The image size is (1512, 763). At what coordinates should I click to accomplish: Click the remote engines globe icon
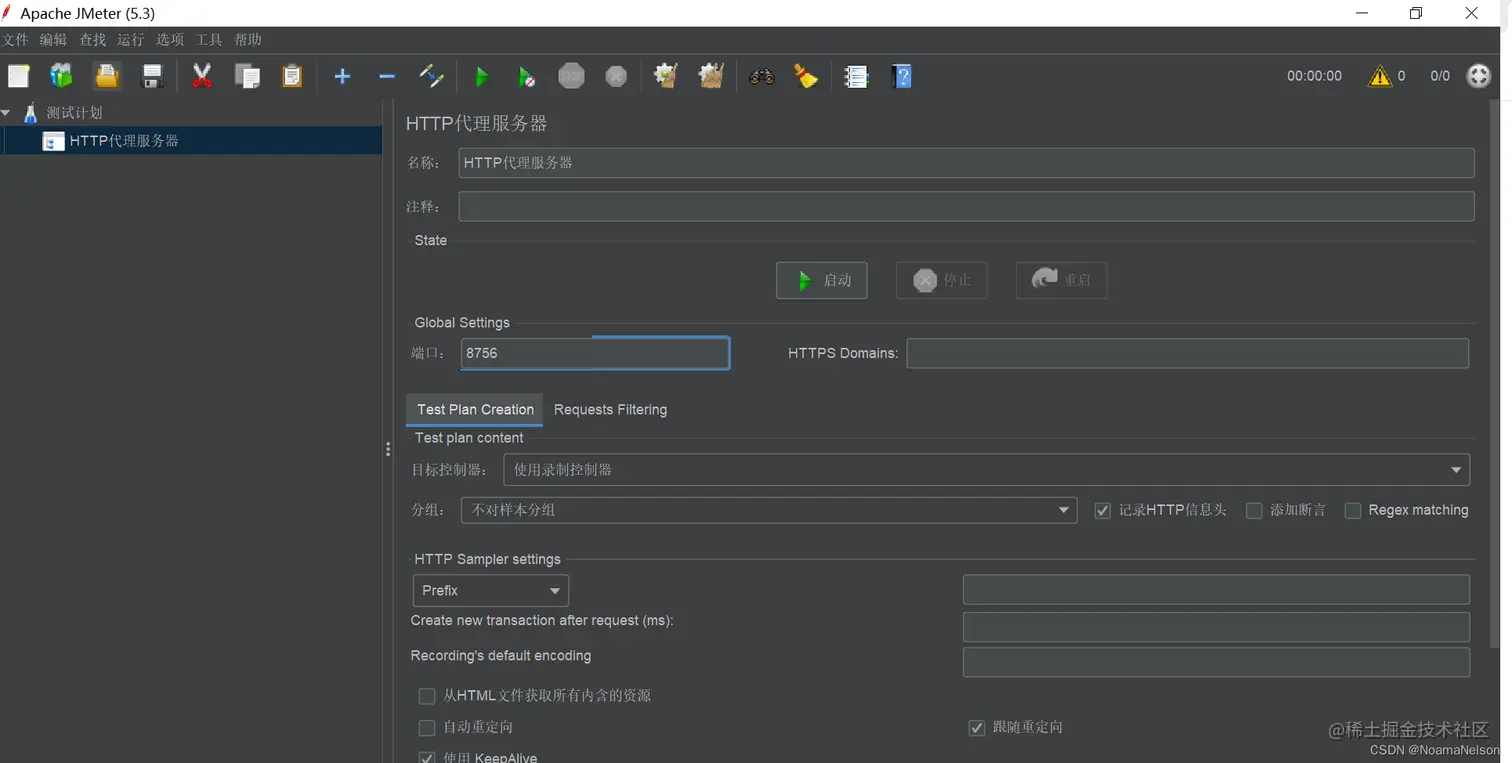[x=1479, y=76]
